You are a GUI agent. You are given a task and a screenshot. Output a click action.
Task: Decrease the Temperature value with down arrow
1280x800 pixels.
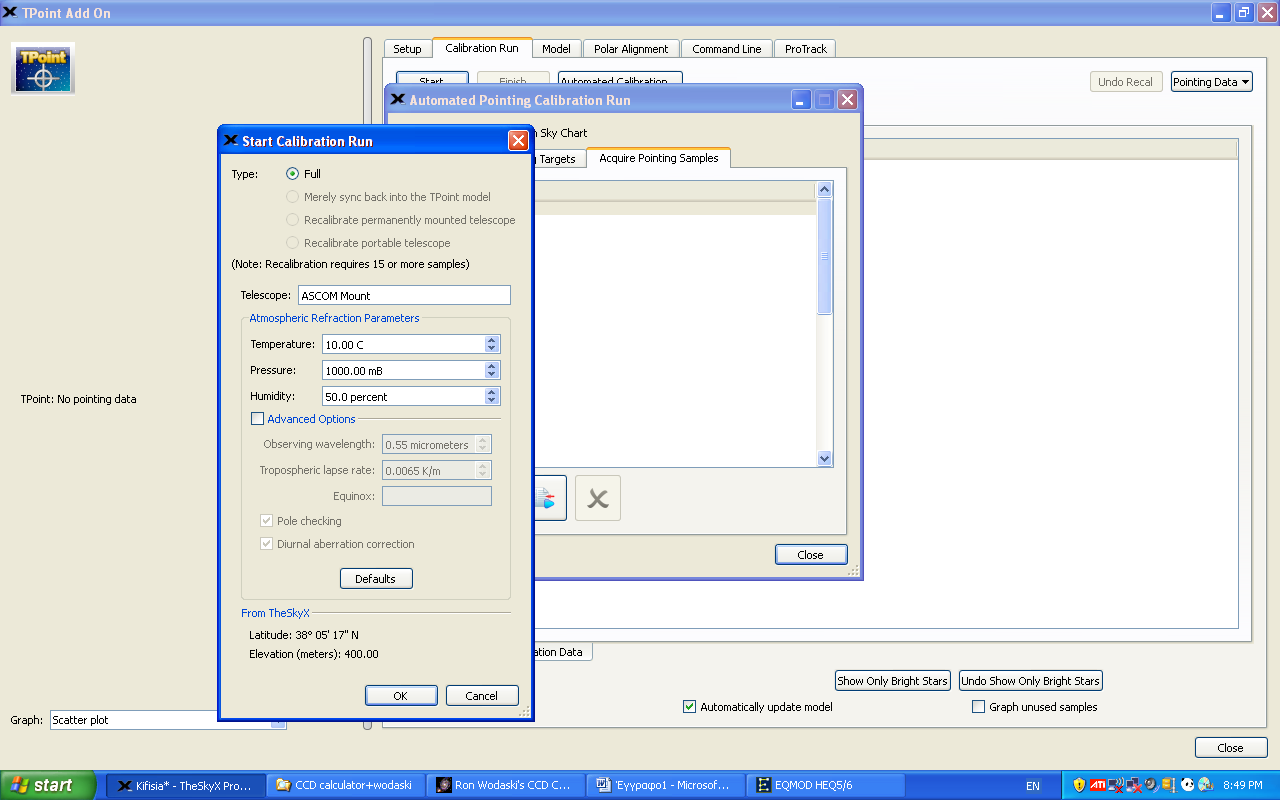coord(491,348)
